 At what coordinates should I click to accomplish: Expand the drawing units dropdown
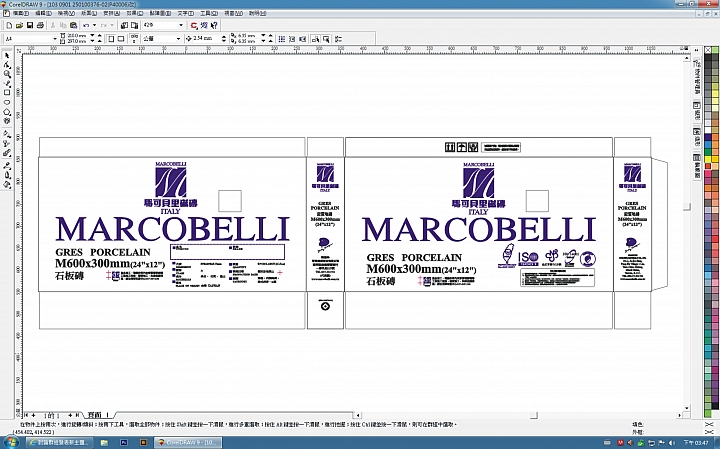pos(178,39)
